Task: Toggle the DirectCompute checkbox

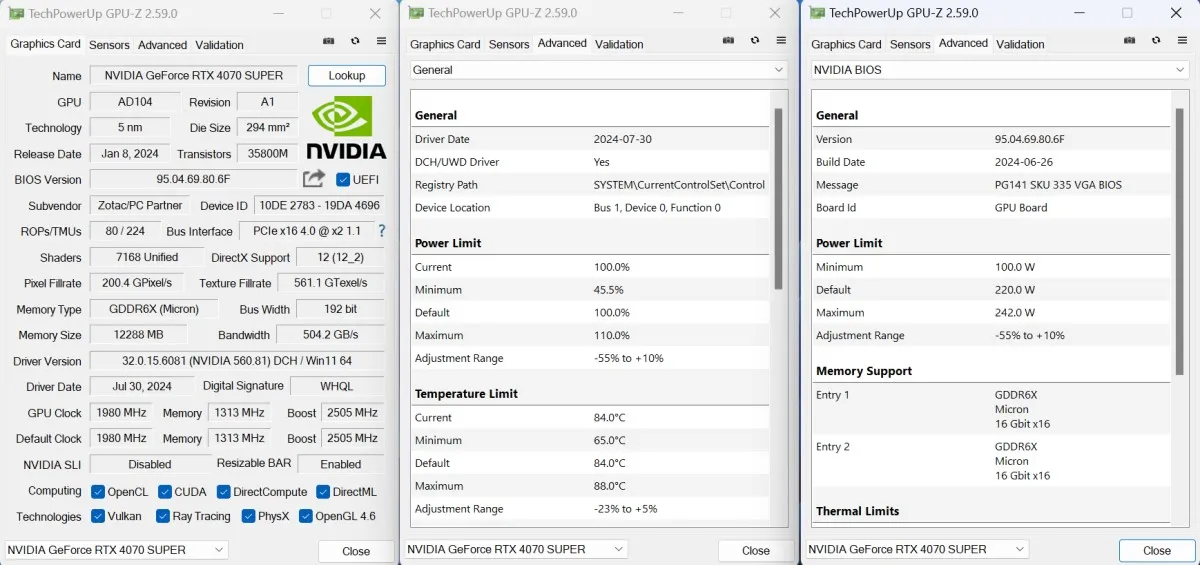Action: [x=224, y=492]
